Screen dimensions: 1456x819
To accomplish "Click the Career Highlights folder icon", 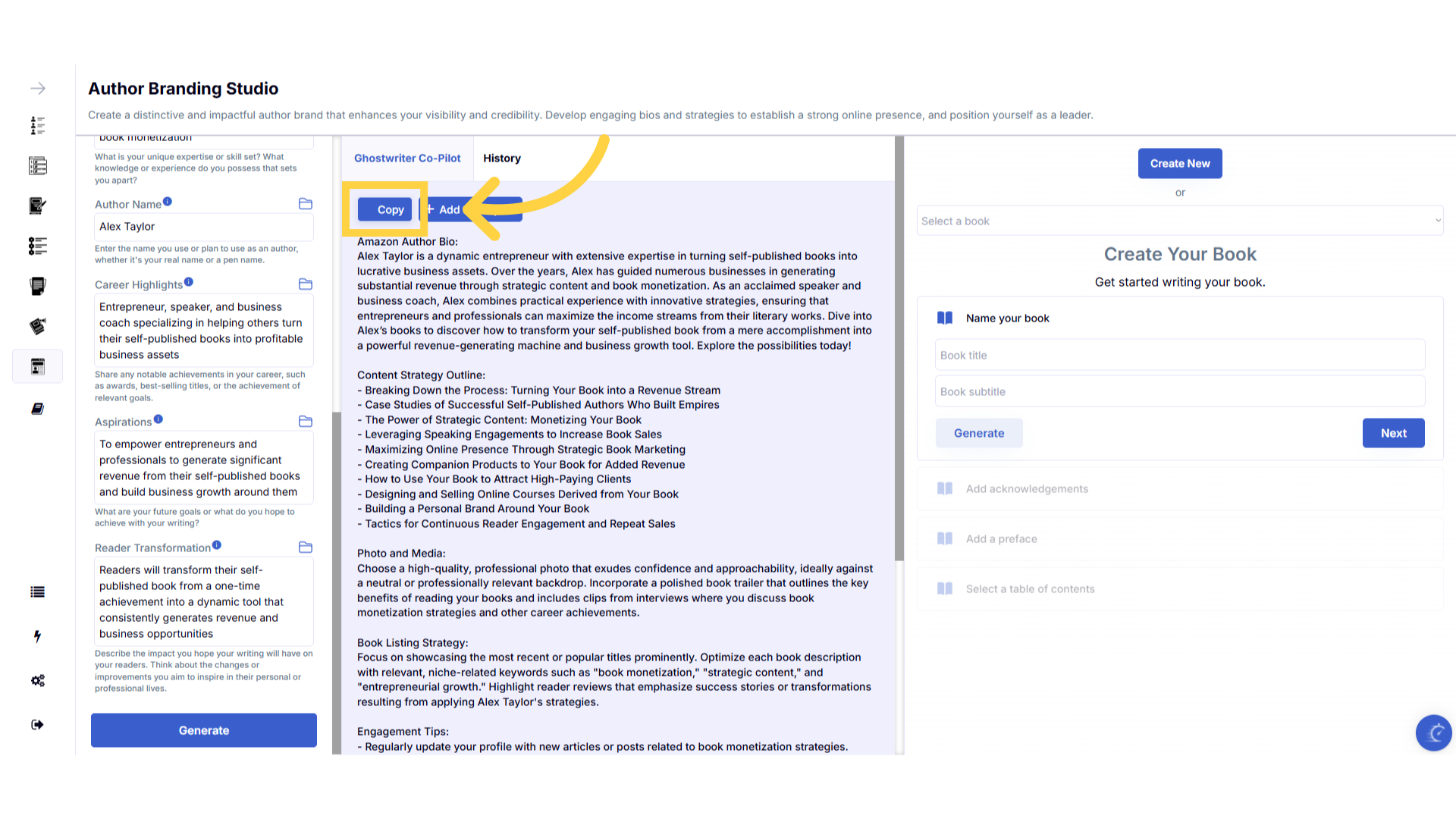I will 306,284.
